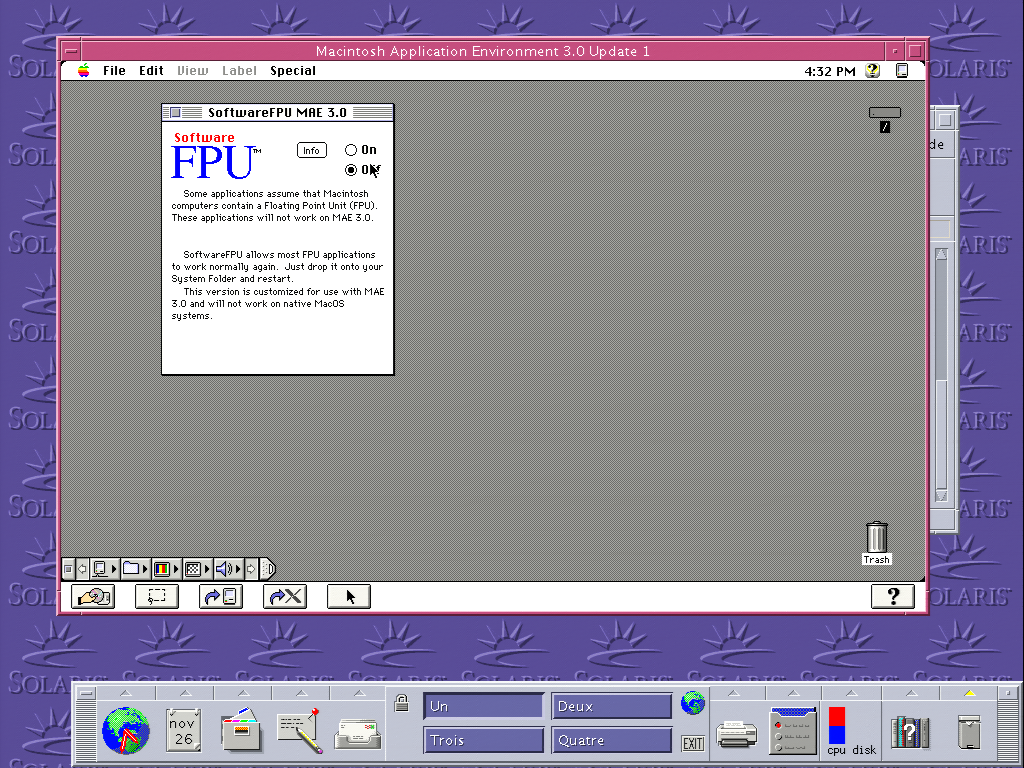
Task: Switch to workspace Un
Action: (483, 706)
